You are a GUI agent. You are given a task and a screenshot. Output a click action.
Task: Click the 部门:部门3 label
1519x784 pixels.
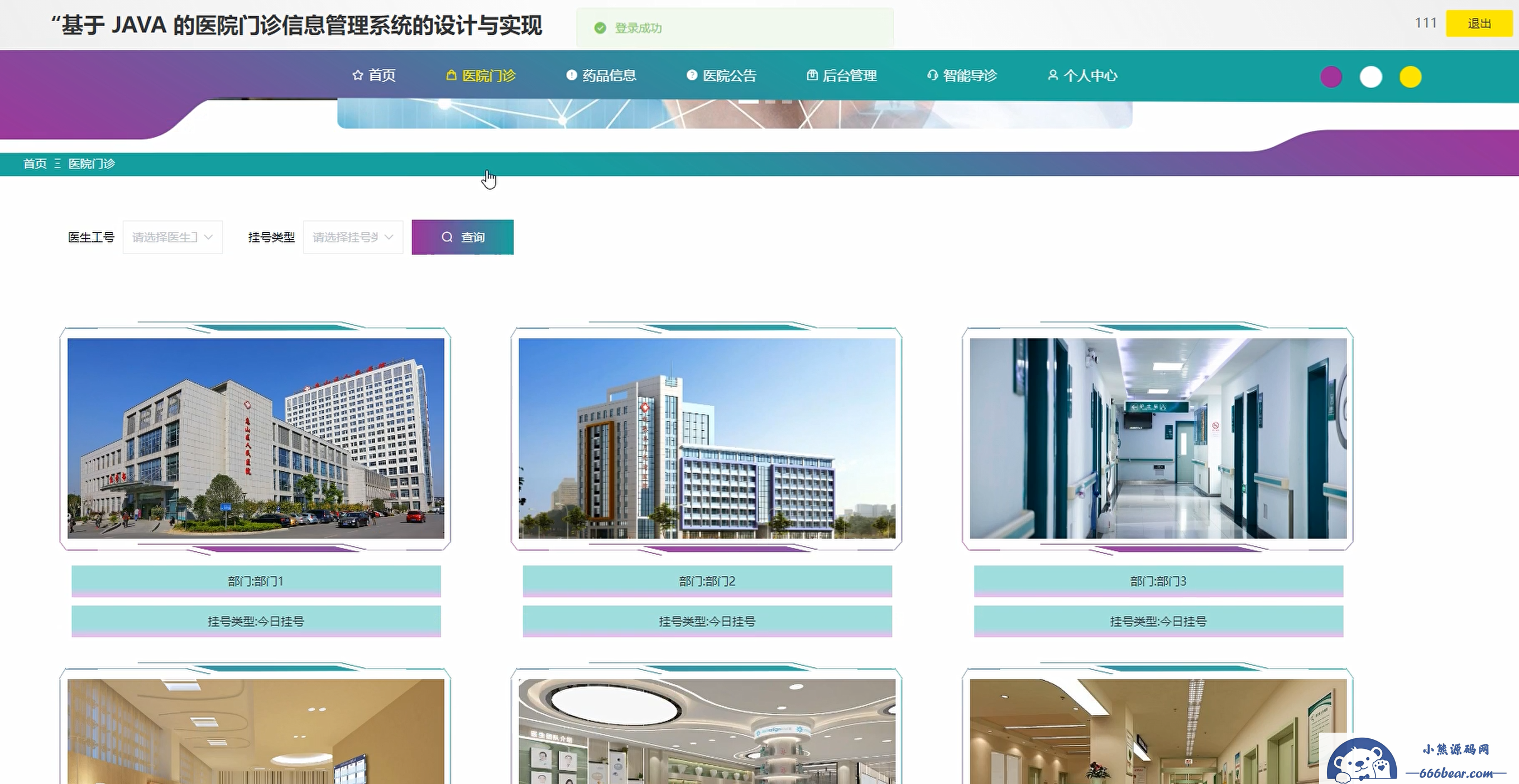click(x=1158, y=581)
